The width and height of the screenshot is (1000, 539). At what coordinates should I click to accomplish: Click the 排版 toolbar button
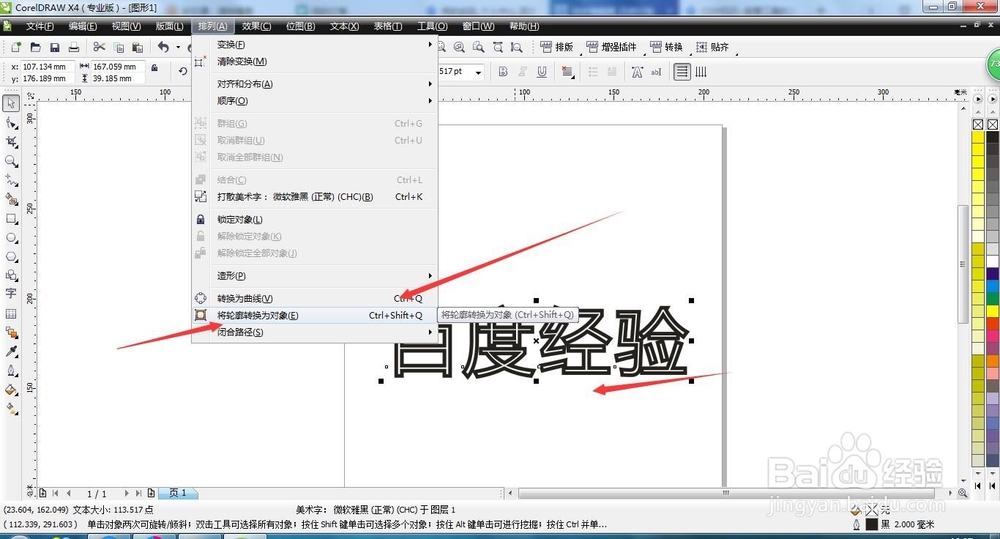(557, 47)
